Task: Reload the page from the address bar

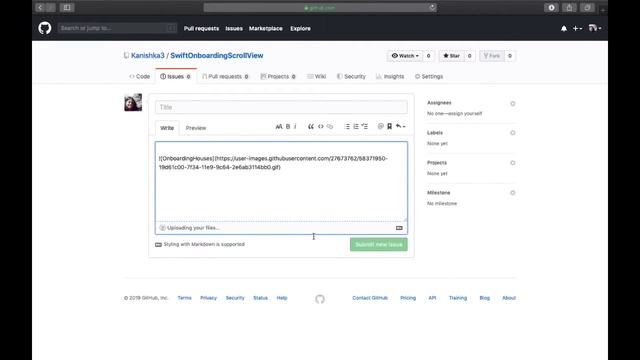Action: click(x=432, y=7)
